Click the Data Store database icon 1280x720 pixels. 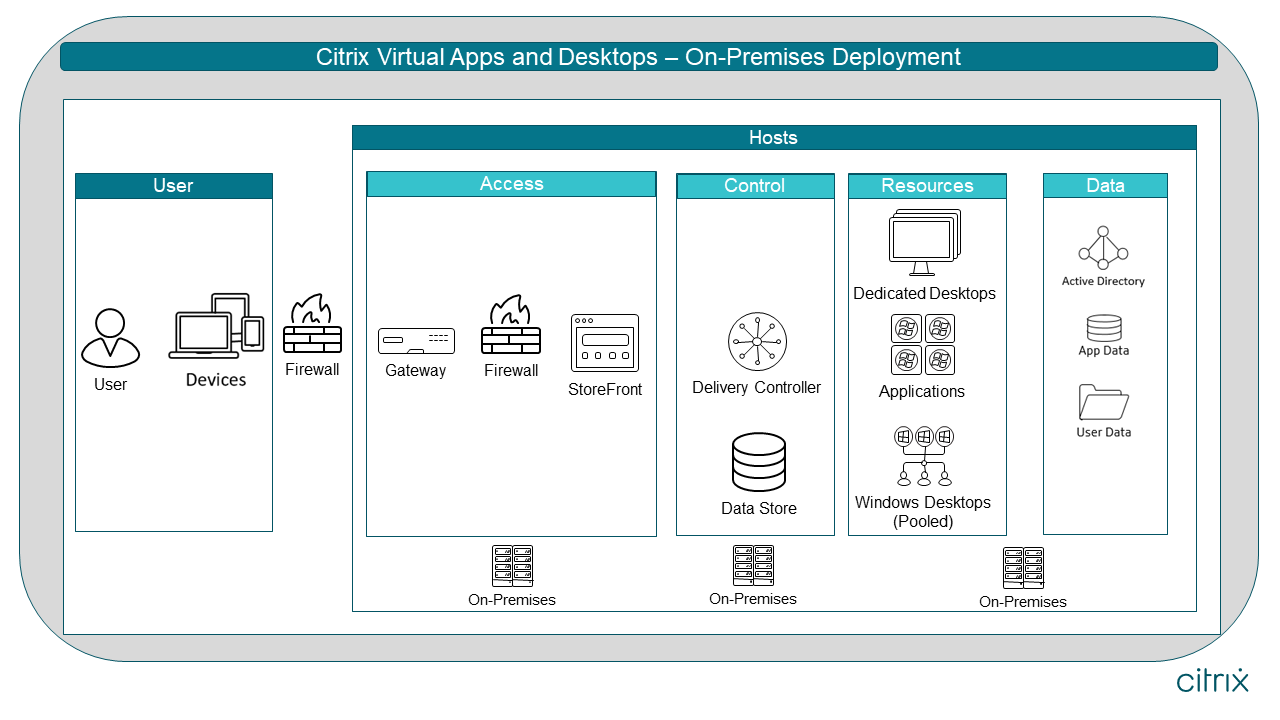click(x=759, y=462)
